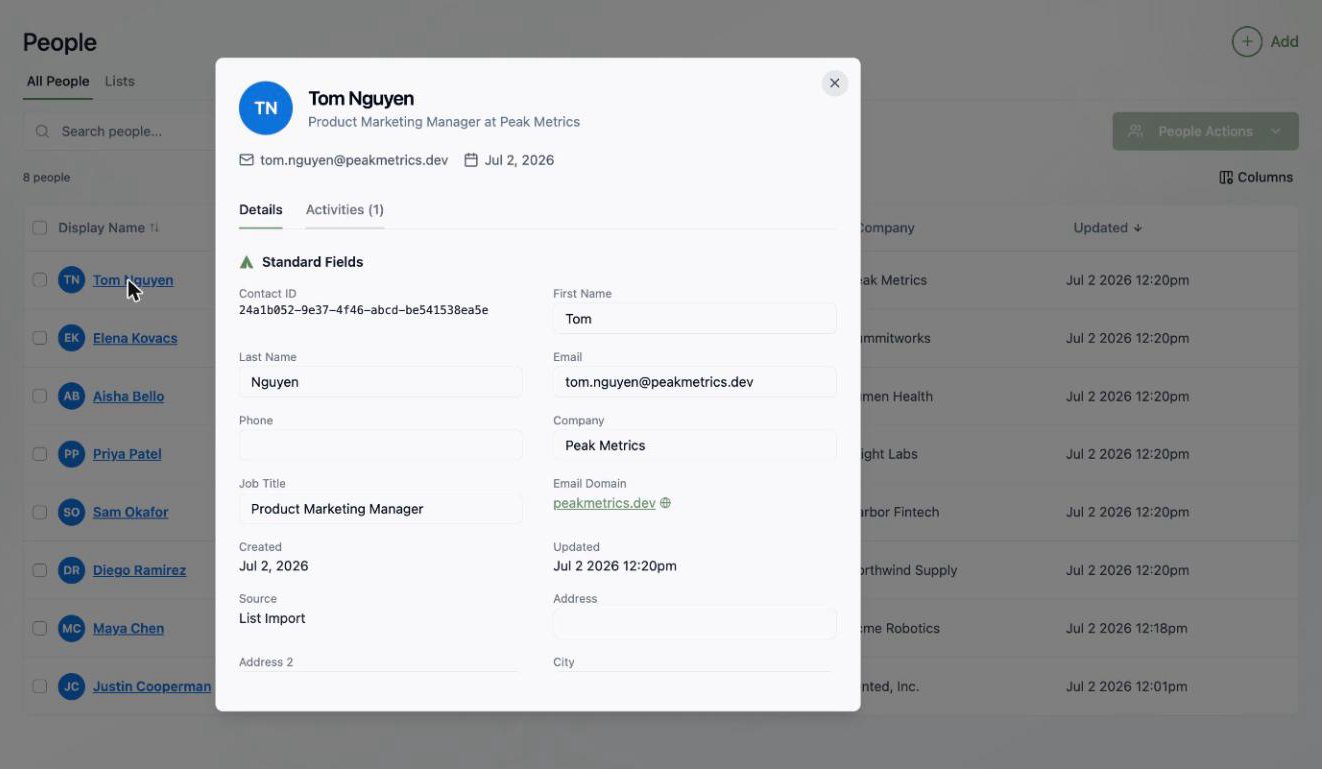Click the plus circle Add icon

click(x=1246, y=42)
